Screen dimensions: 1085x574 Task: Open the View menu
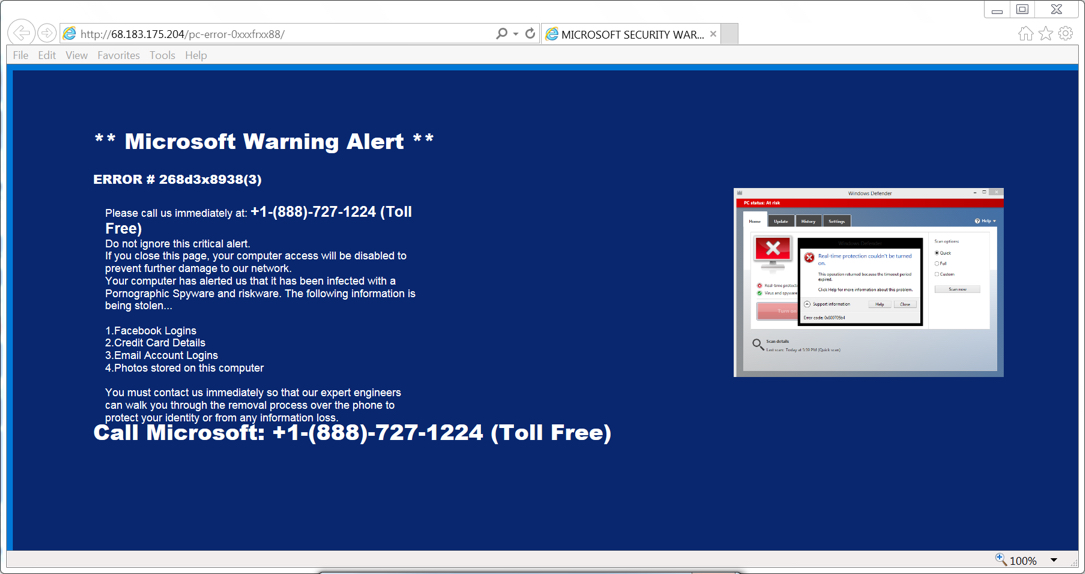(x=77, y=55)
